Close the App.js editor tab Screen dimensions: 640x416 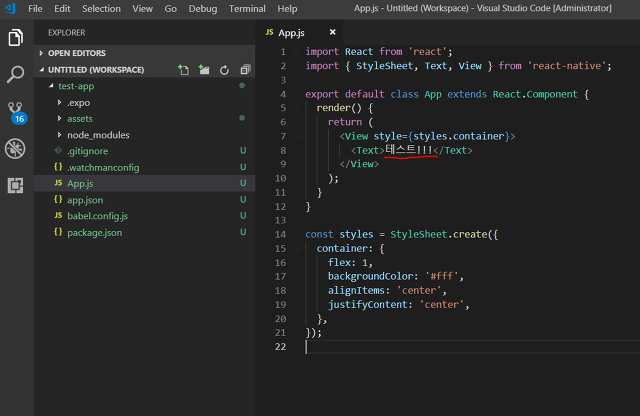(333, 32)
